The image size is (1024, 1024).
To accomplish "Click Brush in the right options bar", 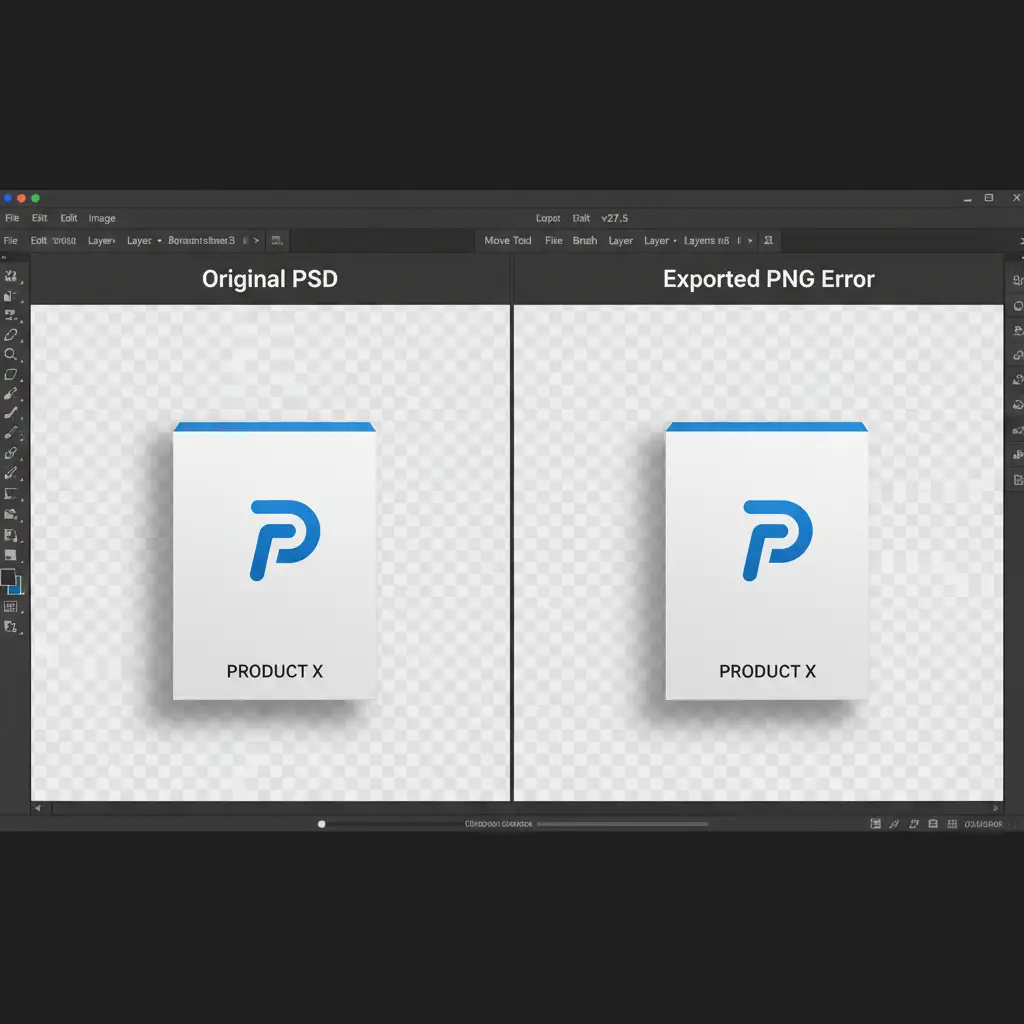I will click(x=585, y=241).
